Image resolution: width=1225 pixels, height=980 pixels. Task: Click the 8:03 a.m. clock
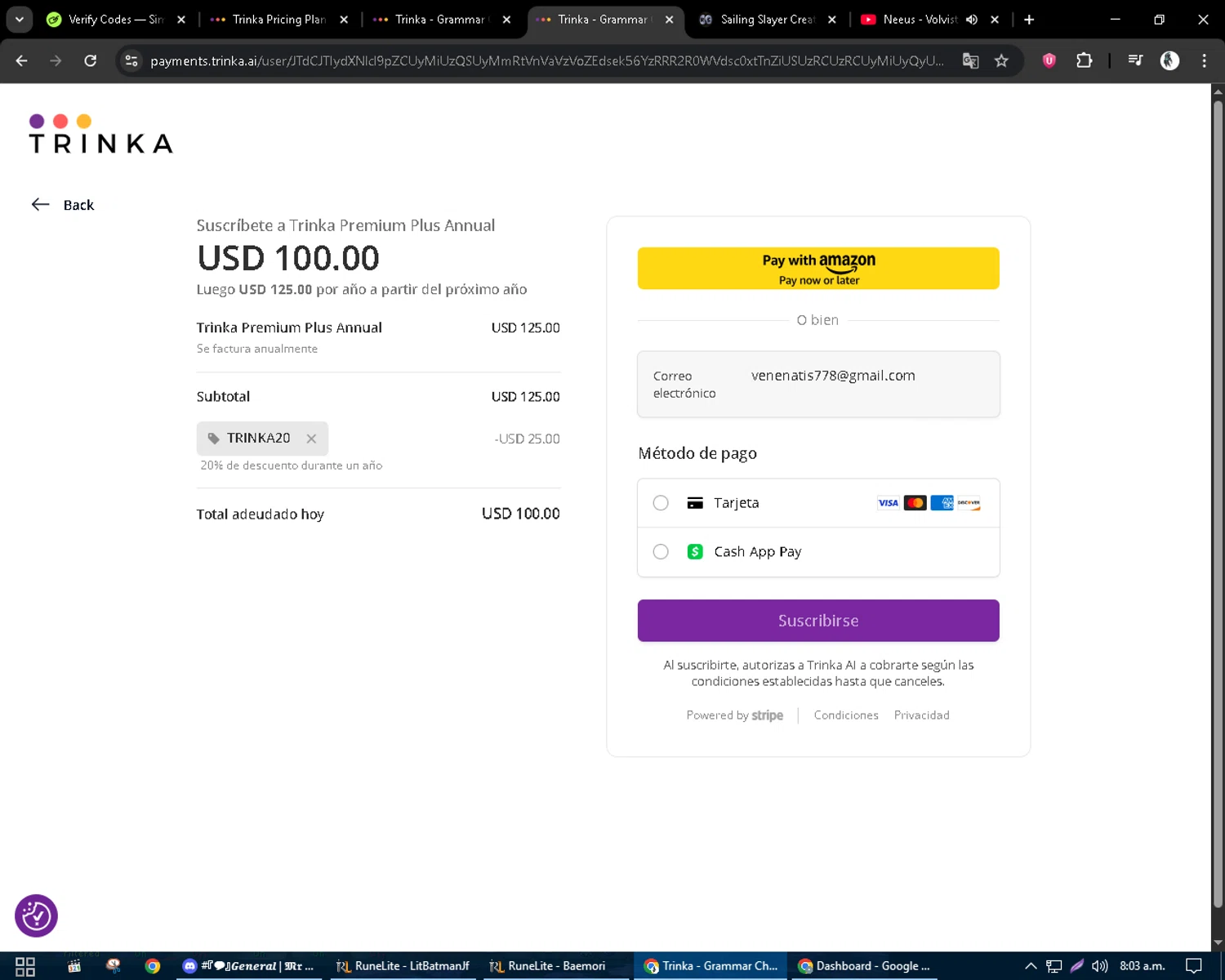(x=1142, y=966)
